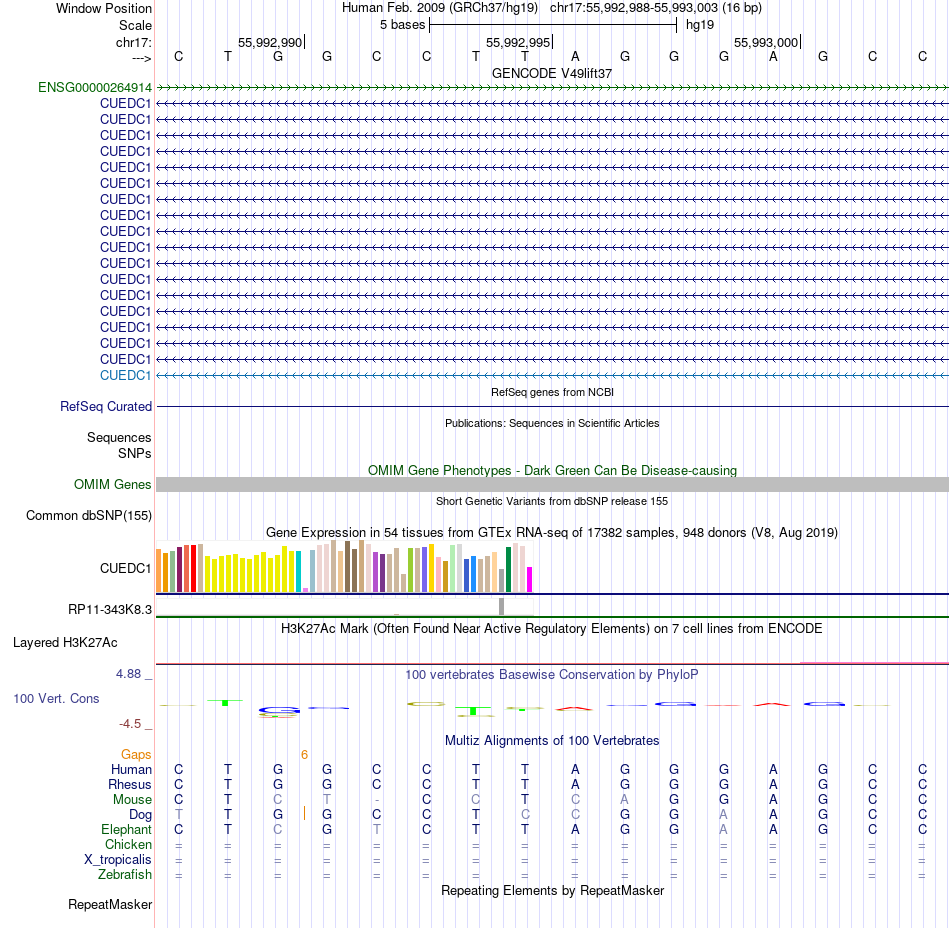Click the large blue G conservation logo

279,710
